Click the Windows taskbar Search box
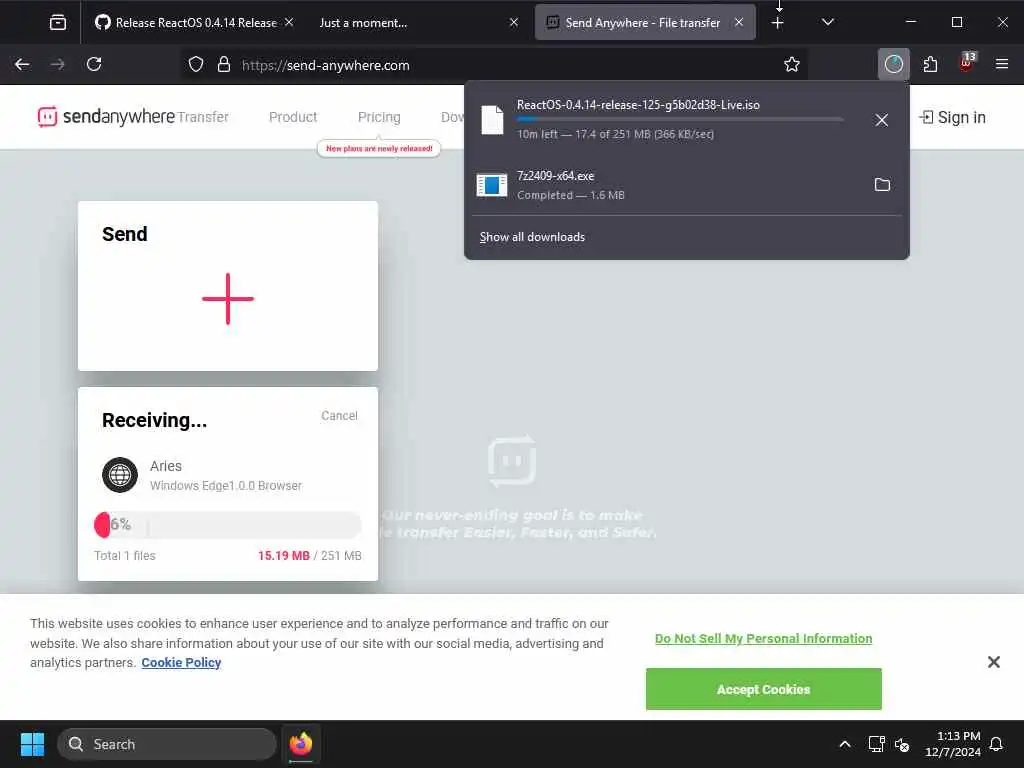 (167, 744)
